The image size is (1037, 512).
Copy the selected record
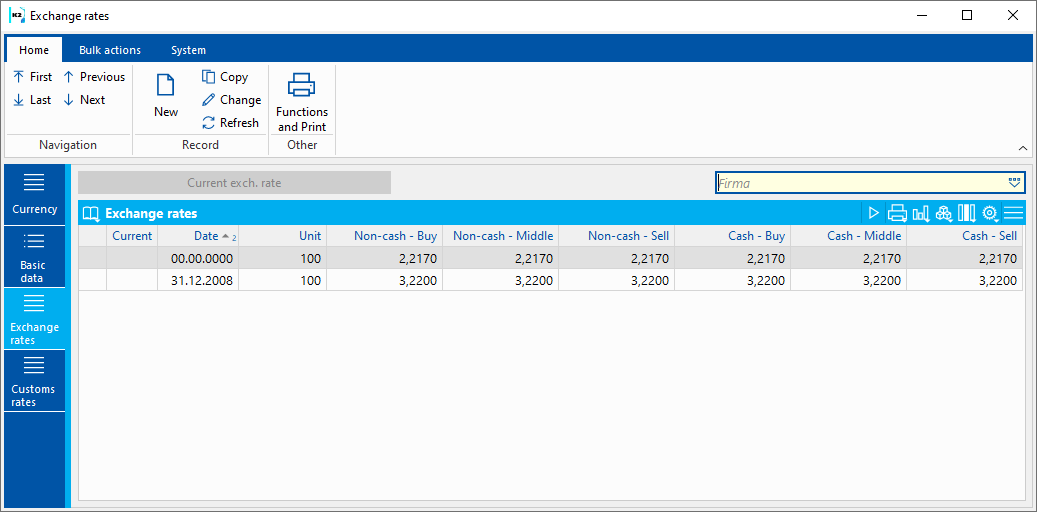click(225, 77)
